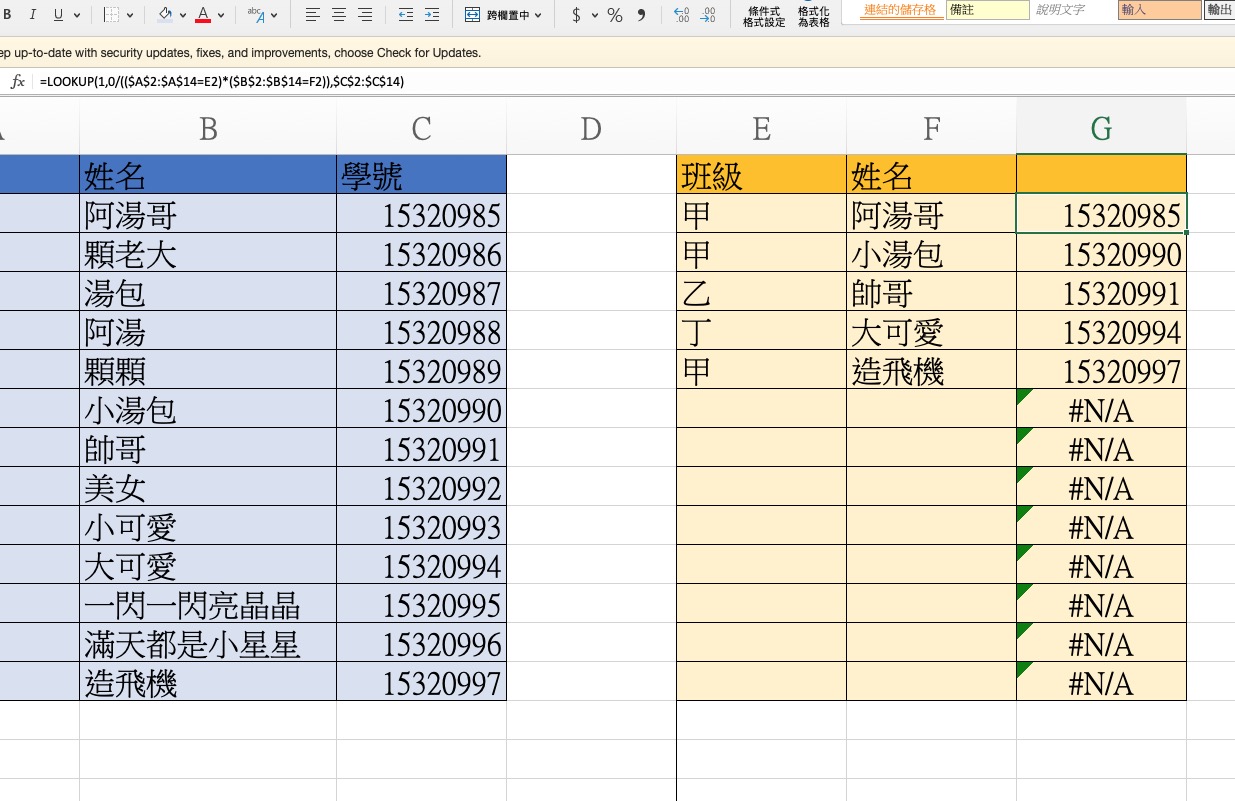
Task: Click the align left icon
Action: pyautogui.click(x=313, y=15)
